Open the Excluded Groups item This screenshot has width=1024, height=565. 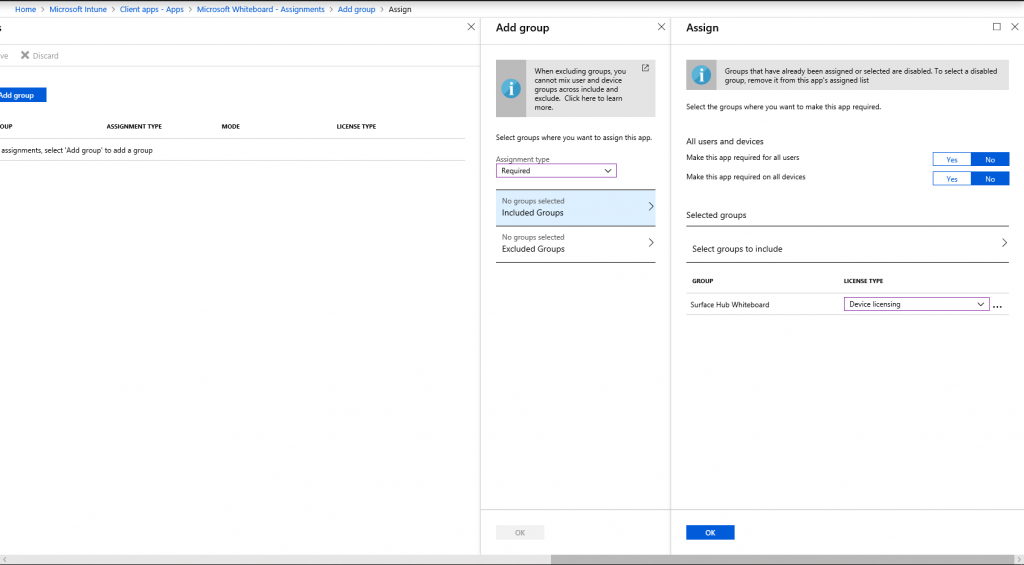point(575,243)
